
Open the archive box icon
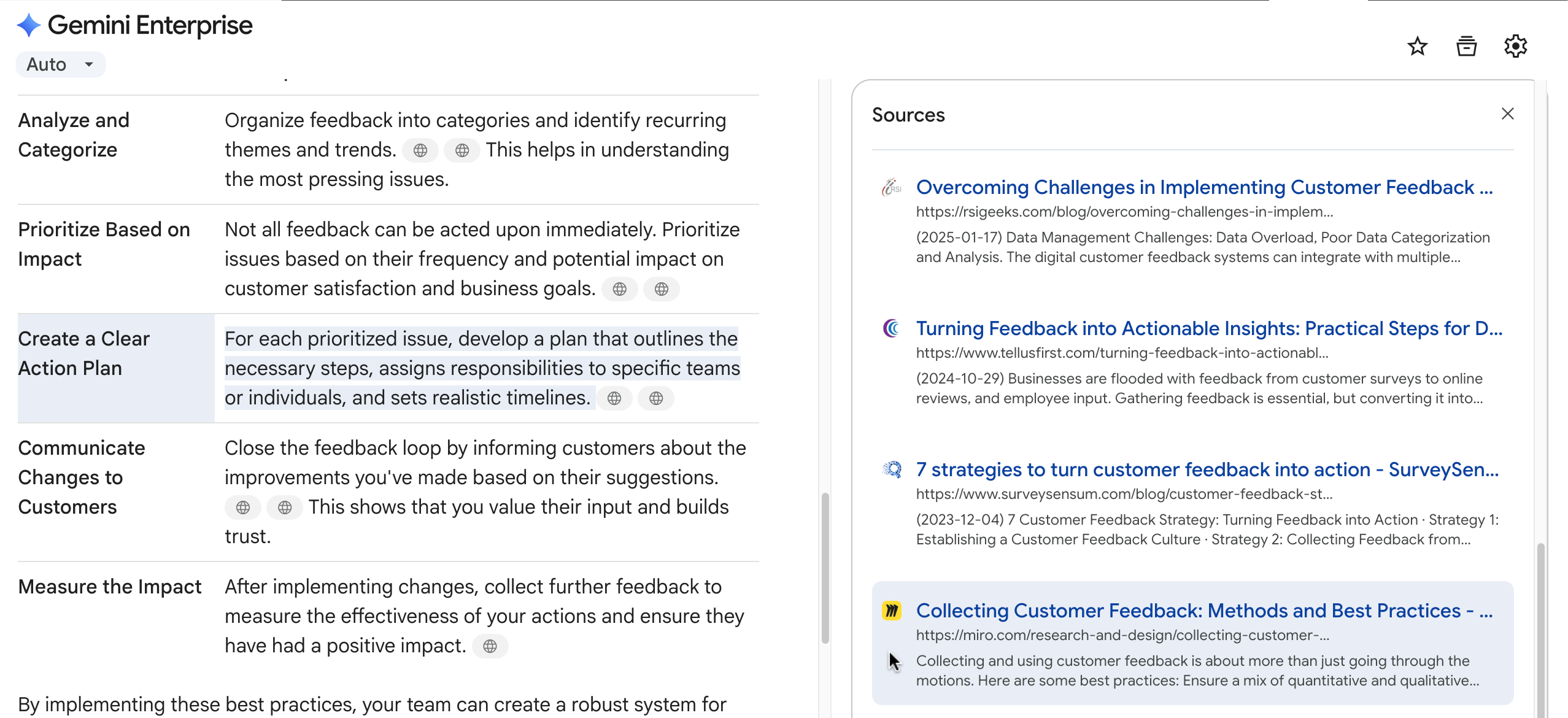(x=1466, y=47)
